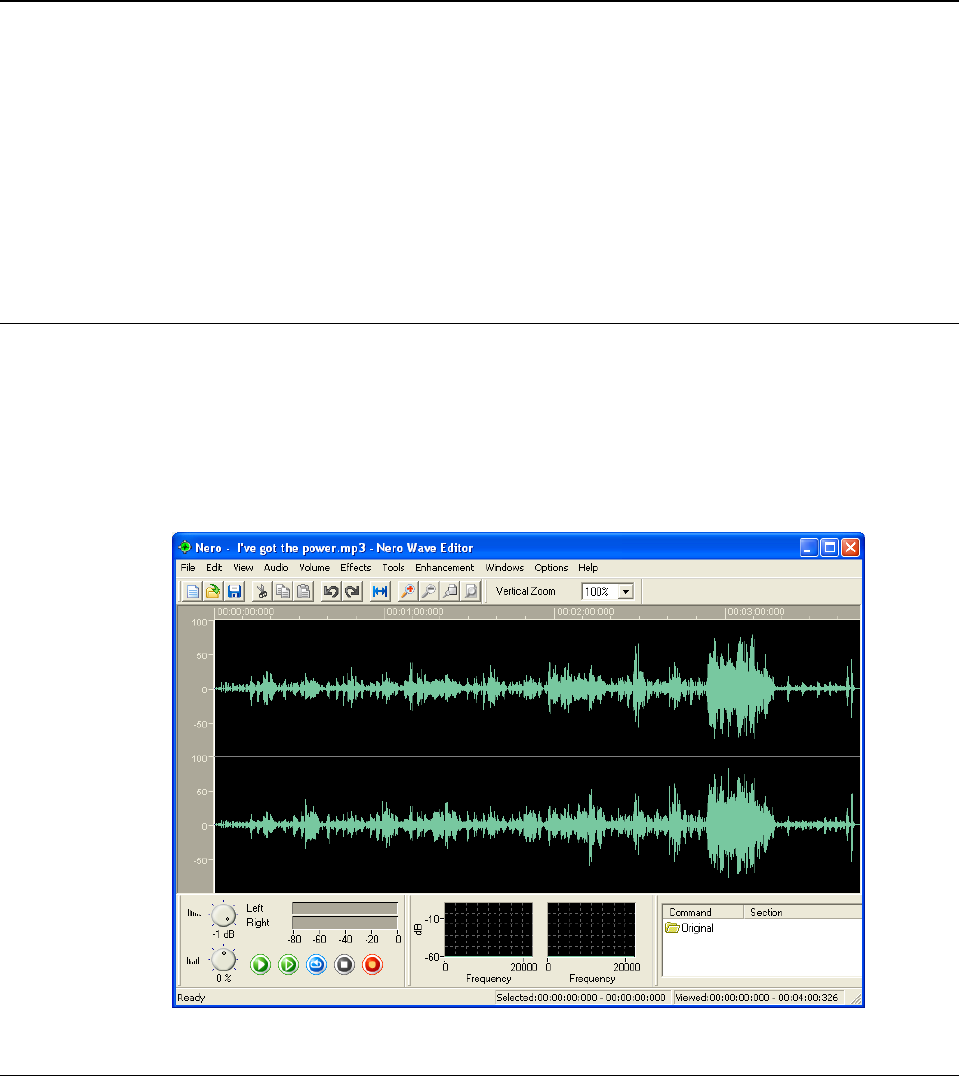Screen dimensions: 959x1076
Task: Click inside the lower channel waveform
Action: click(537, 825)
